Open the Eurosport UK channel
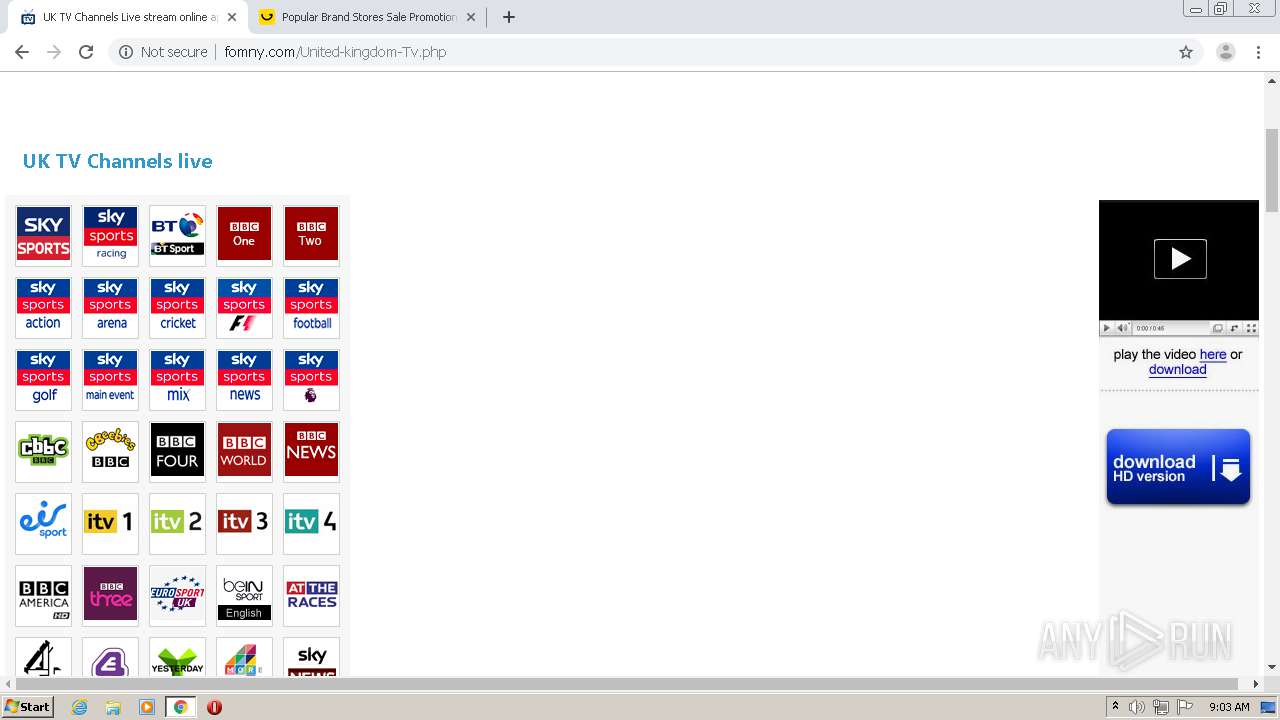The width and height of the screenshot is (1280, 720). [177, 595]
